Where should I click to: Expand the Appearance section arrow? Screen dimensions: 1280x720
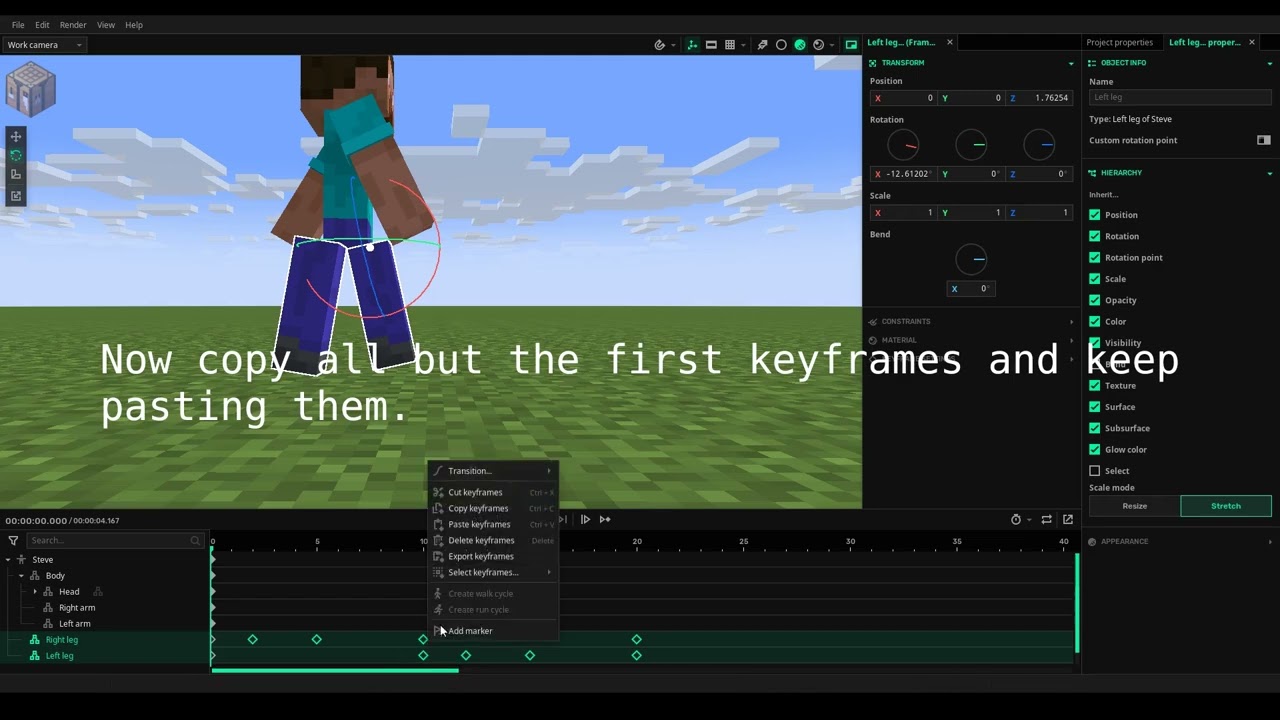(x=1271, y=542)
